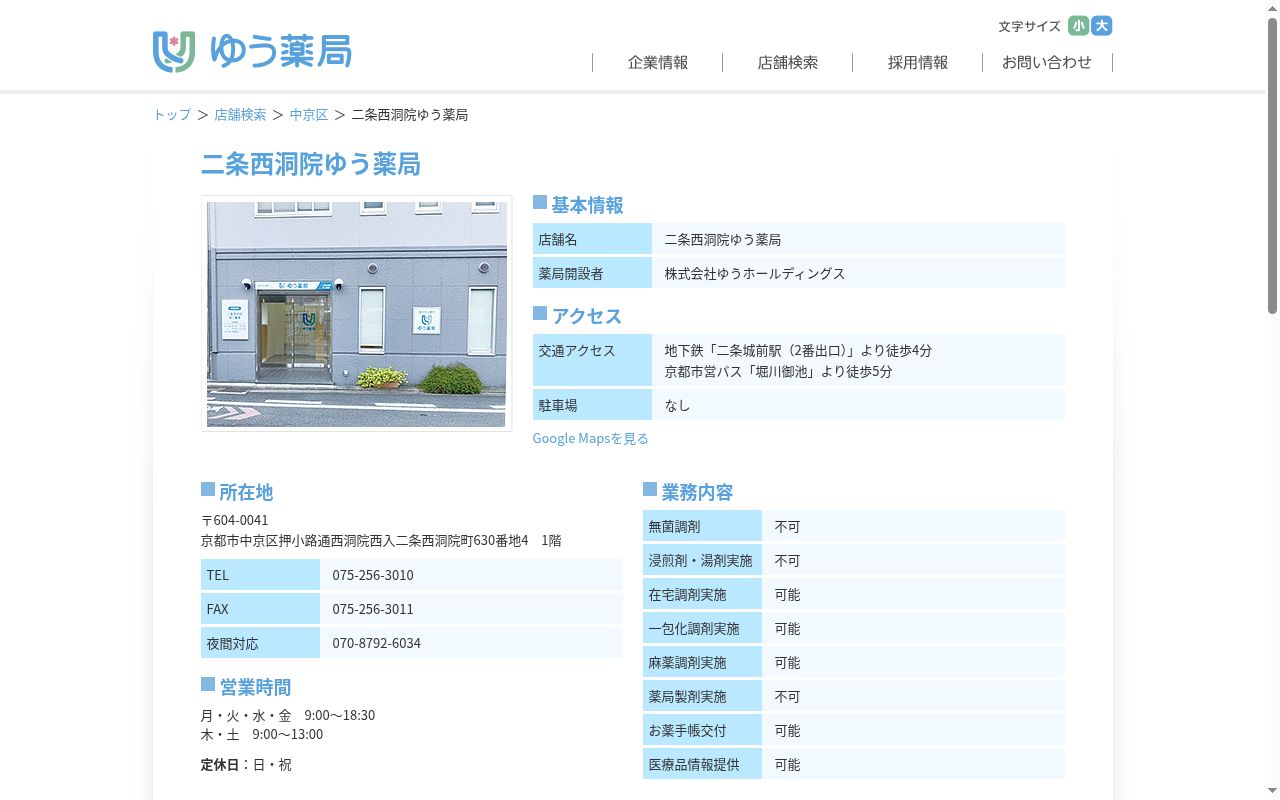
Task: Click the 薬局製剤実施 row label
Action: click(x=702, y=696)
